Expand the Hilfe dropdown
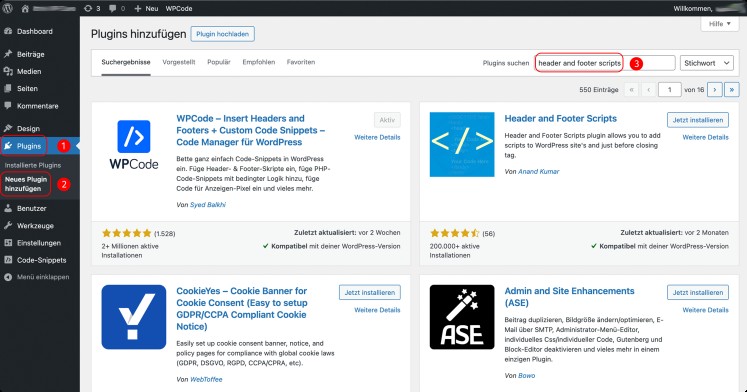The image size is (747, 392). pyautogui.click(x=719, y=24)
